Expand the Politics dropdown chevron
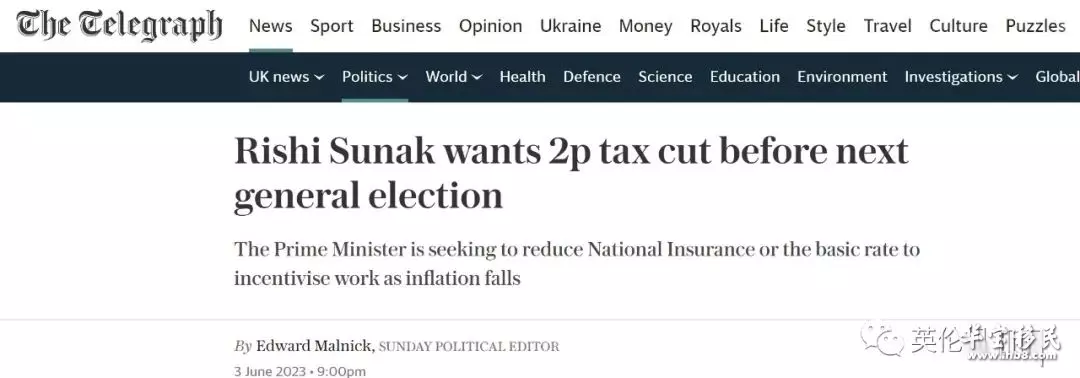This screenshot has height=378, width=1080. tap(402, 78)
